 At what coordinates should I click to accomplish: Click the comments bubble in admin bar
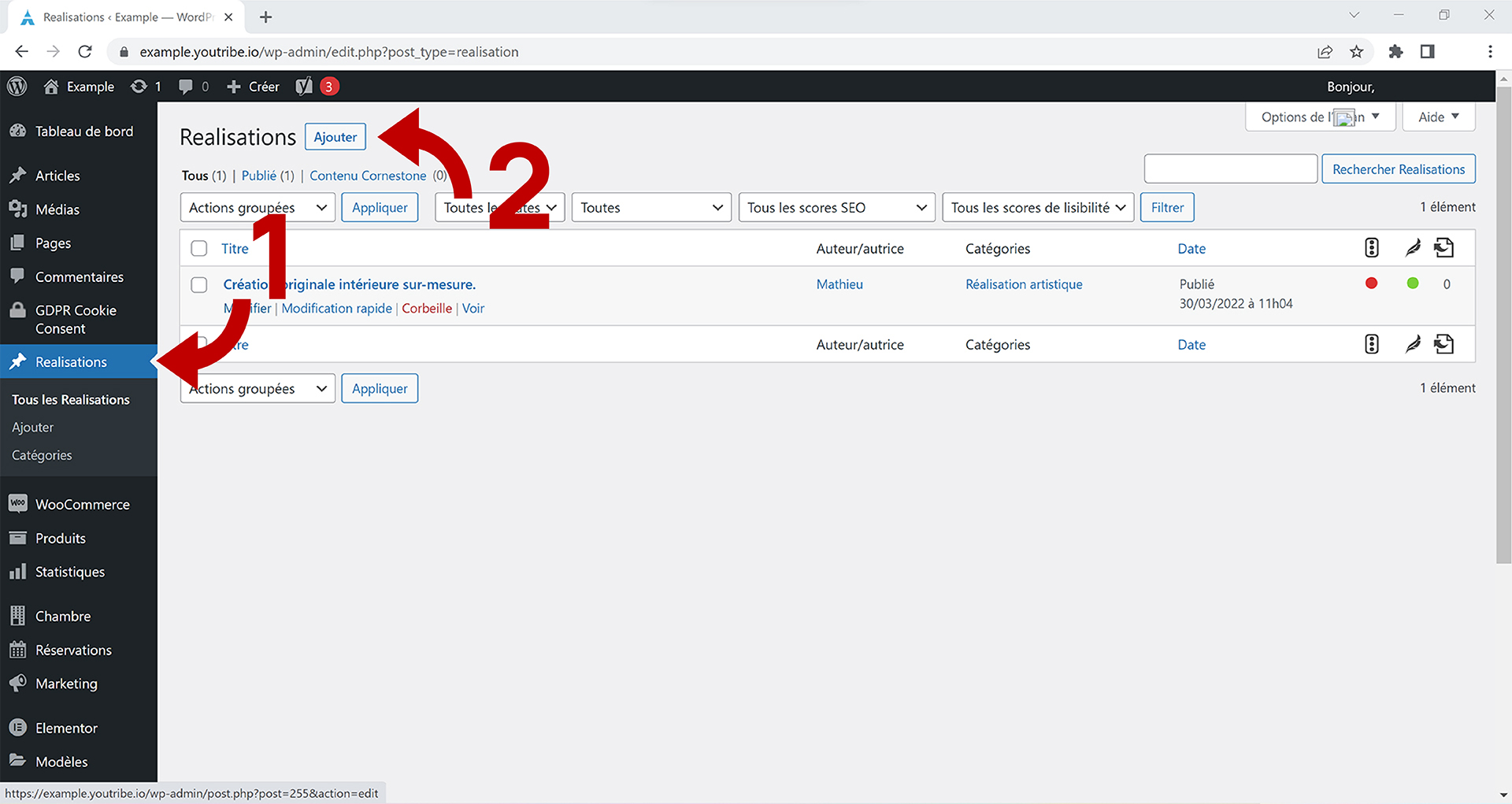[186, 87]
